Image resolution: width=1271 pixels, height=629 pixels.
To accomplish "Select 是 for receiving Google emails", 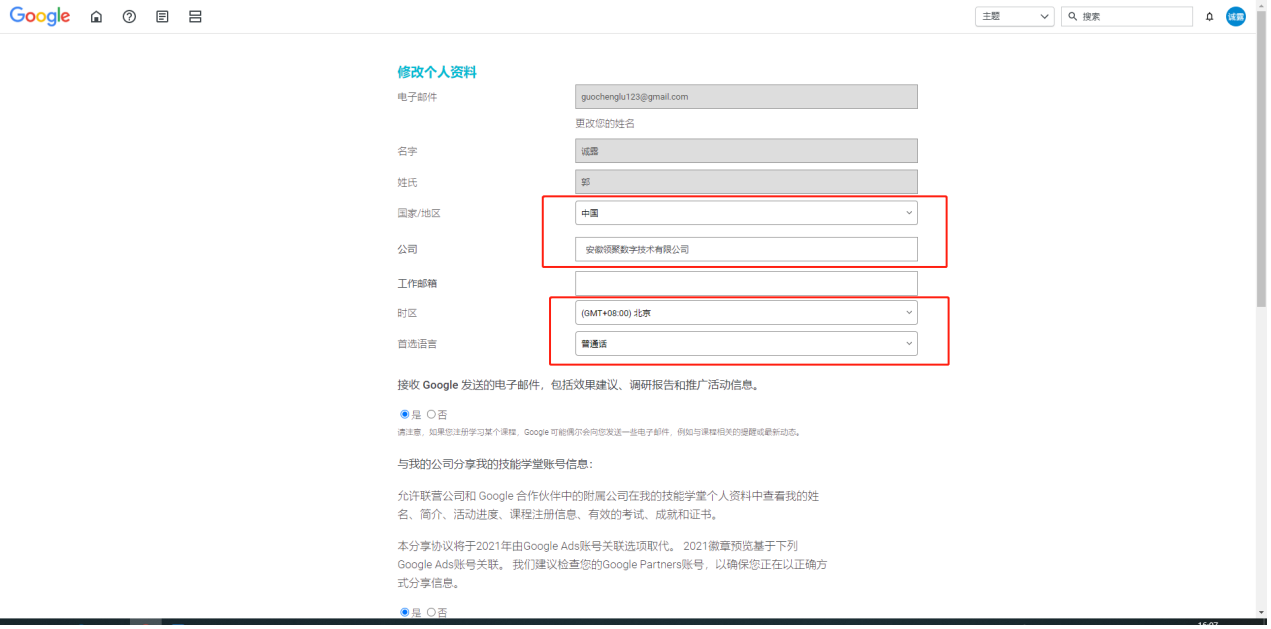I will click(x=405, y=414).
